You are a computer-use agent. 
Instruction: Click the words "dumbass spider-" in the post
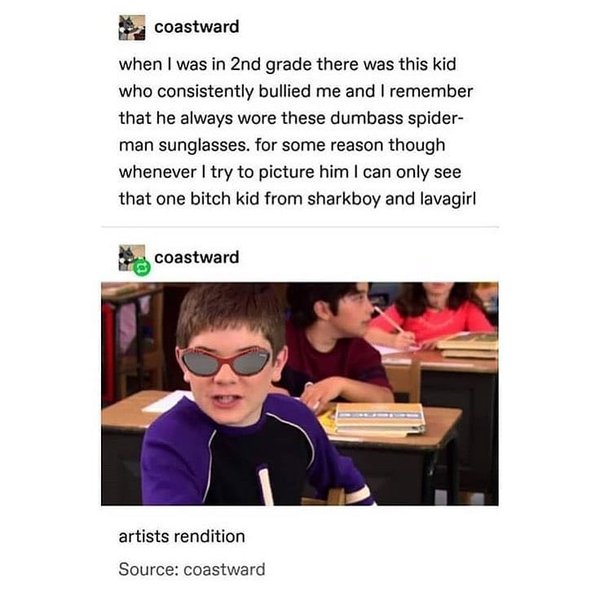click(396, 118)
